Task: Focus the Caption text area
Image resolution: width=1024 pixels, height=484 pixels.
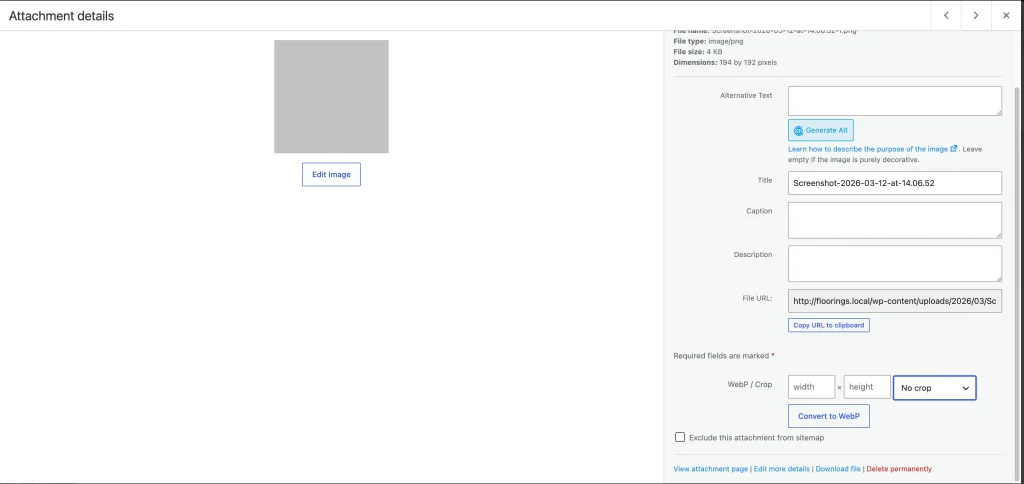Action: [x=895, y=220]
